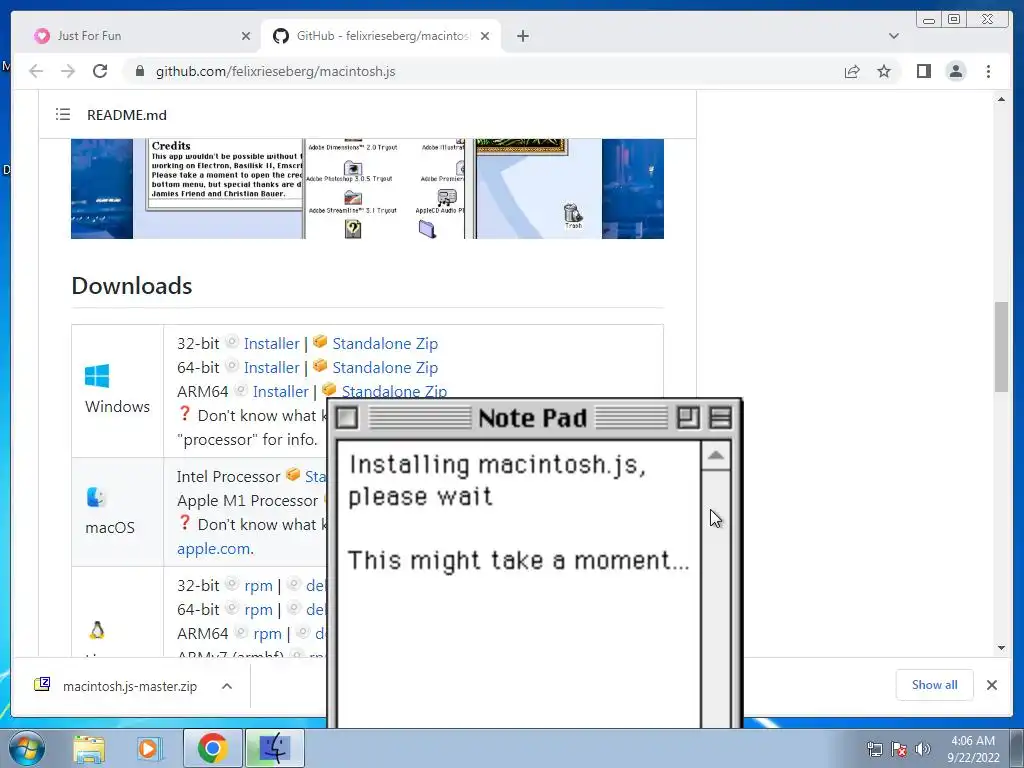This screenshot has width=1024, height=768.
Task: Download Windows ARM64 Standalone Zip
Action: pos(394,391)
